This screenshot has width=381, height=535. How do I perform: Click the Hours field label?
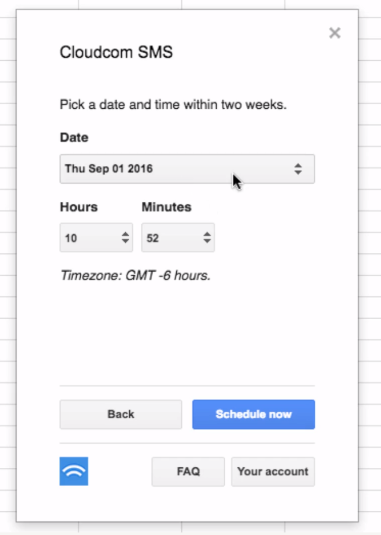pos(79,207)
